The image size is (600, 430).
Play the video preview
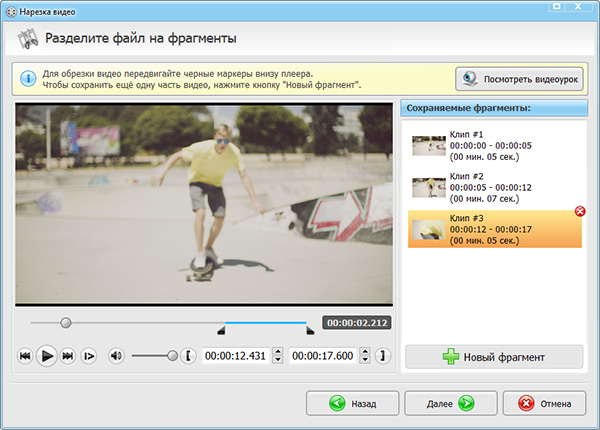46,356
